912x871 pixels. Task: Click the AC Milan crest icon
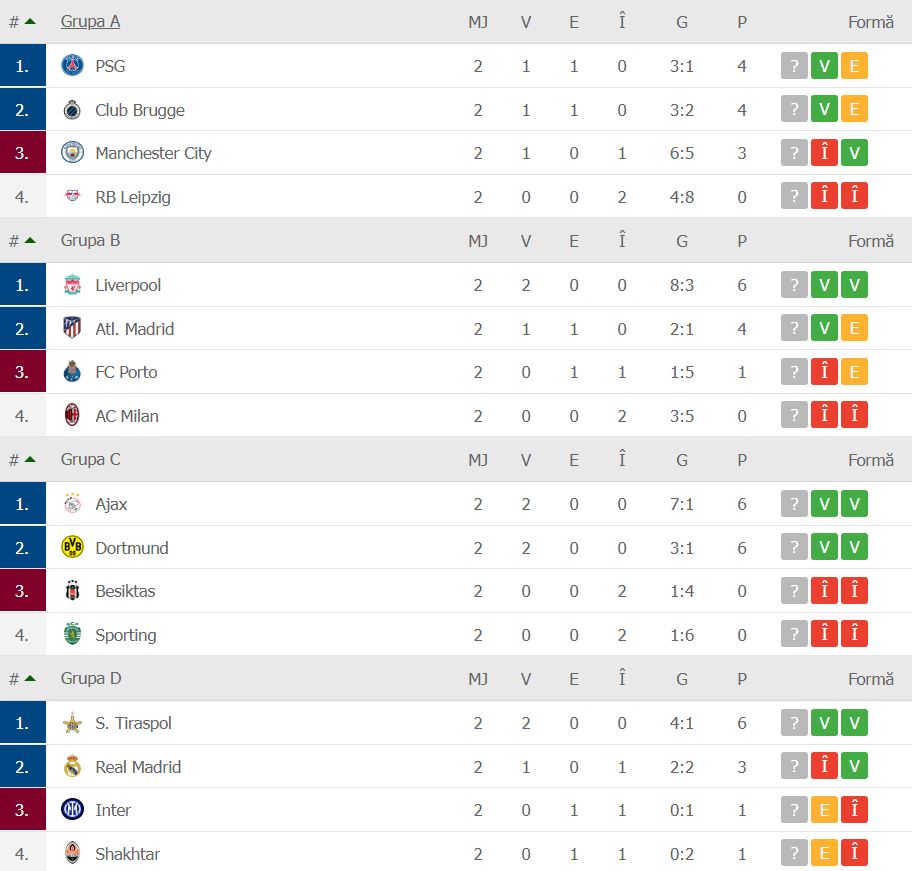(x=72, y=416)
